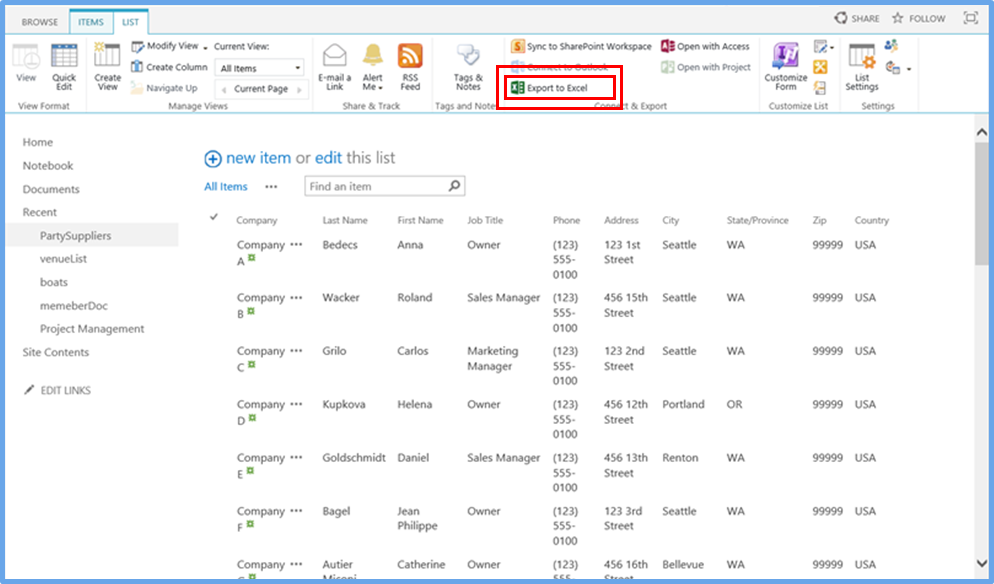
Task: Switch to the ITEMS ribbon tab
Action: pos(90,21)
